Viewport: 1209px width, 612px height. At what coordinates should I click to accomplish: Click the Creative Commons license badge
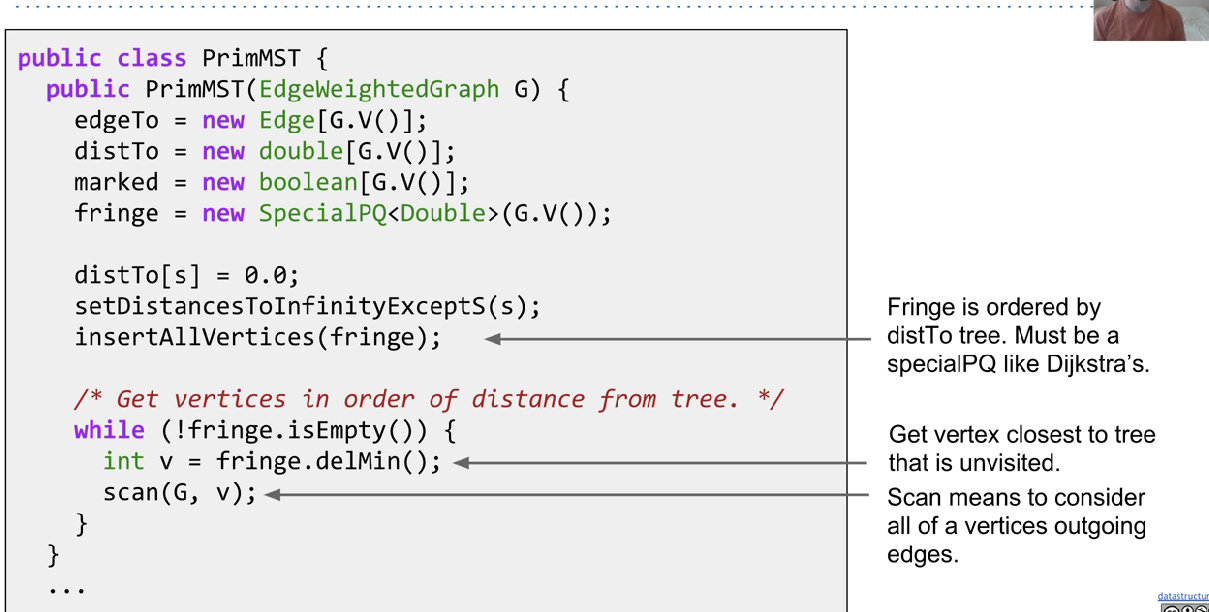coord(1187,608)
